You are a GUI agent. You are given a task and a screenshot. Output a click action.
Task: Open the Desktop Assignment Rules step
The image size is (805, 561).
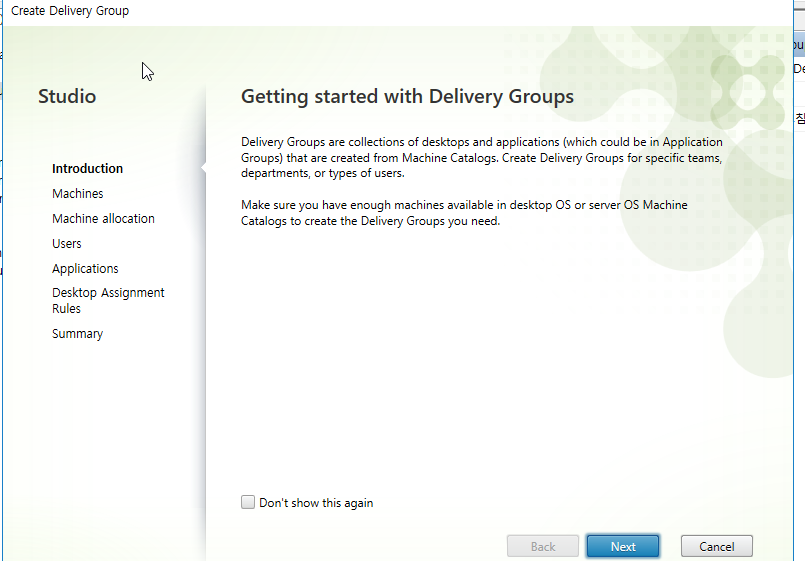coord(108,300)
